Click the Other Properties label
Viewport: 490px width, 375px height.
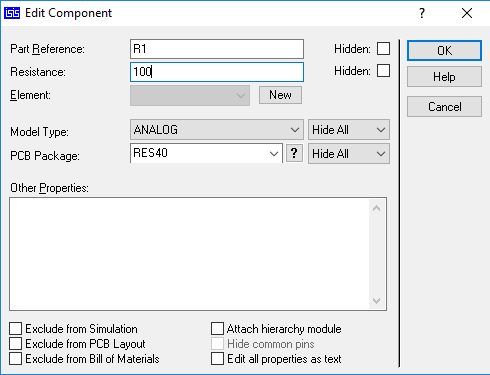pyautogui.click(x=49, y=188)
